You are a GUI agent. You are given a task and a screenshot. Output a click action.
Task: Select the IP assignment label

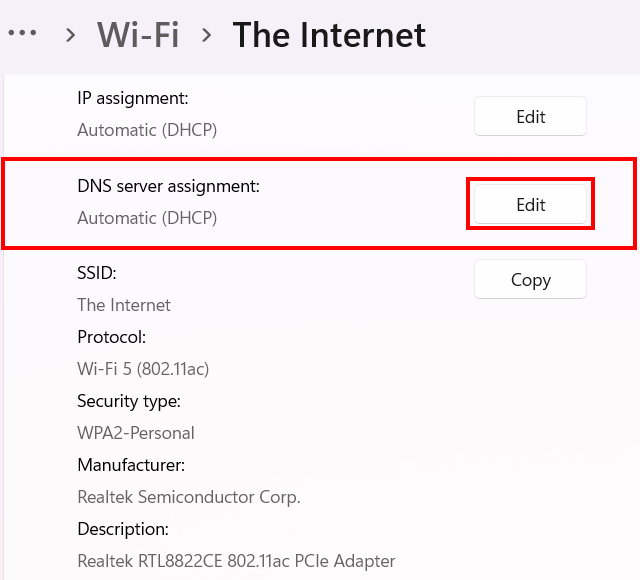click(133, 98)
